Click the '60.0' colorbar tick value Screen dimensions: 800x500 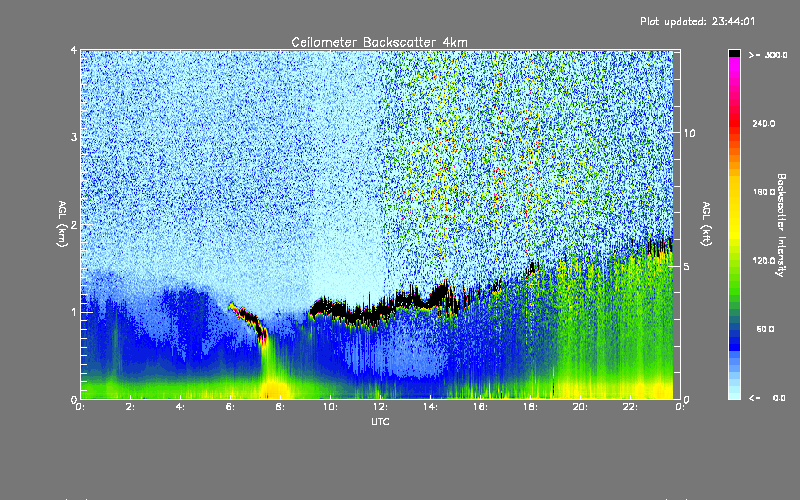point(765,329)
